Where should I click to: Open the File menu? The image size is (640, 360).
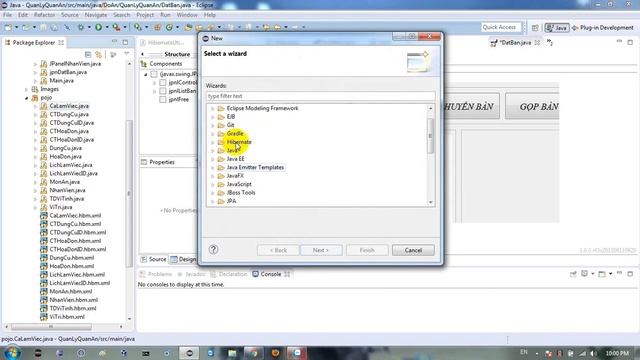(7, 15)
